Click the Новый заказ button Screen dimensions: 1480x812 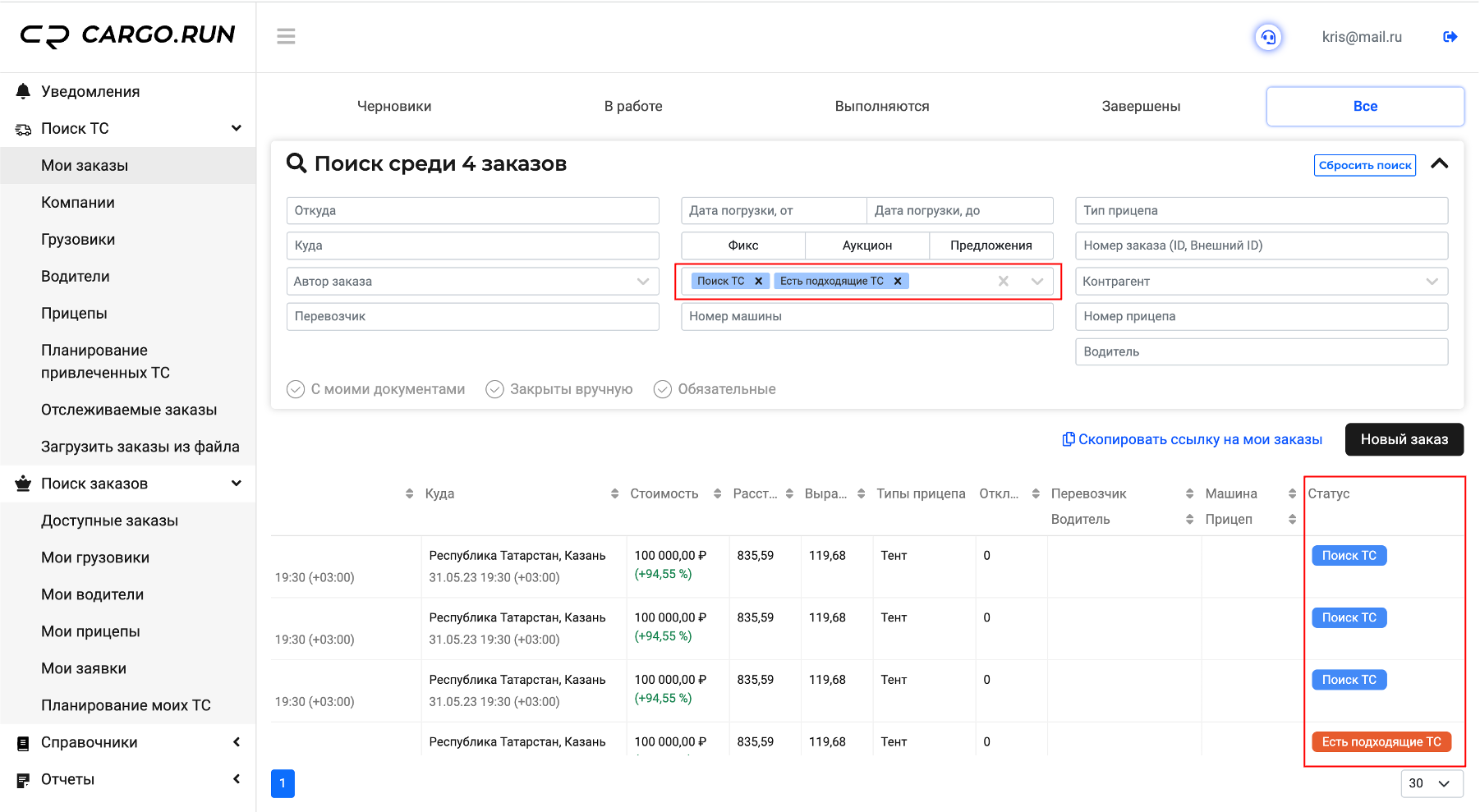[x=1404, y=439]
